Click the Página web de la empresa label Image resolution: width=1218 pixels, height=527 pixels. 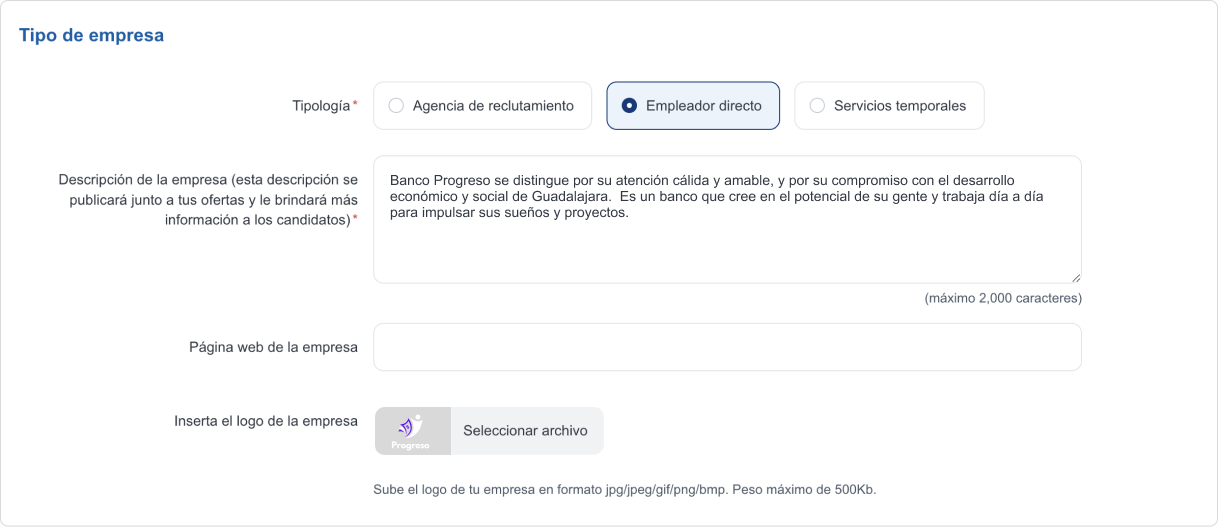coord(273,347)
